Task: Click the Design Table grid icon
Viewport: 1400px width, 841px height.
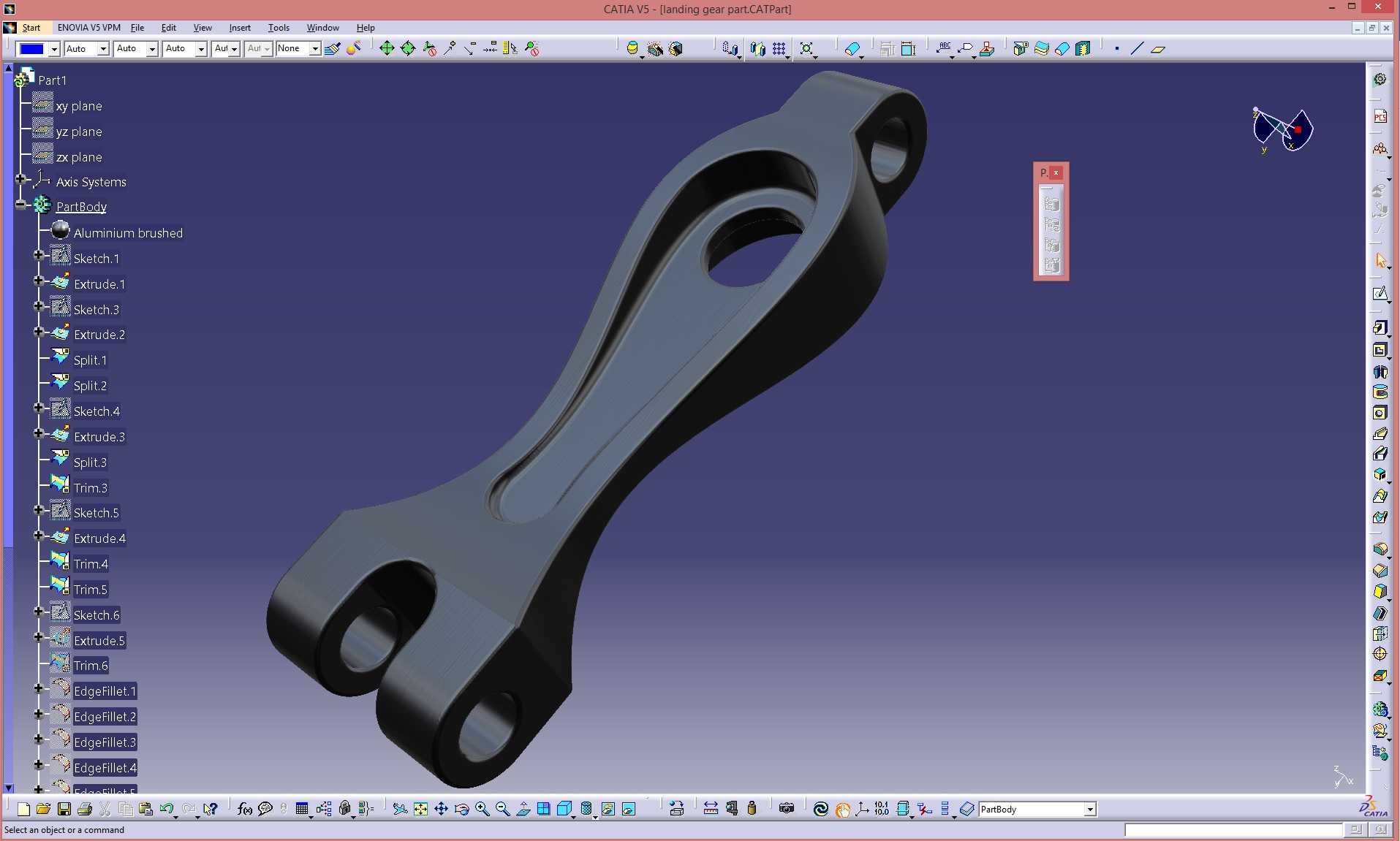Action: pyautogui.click(x=301, y=809)
